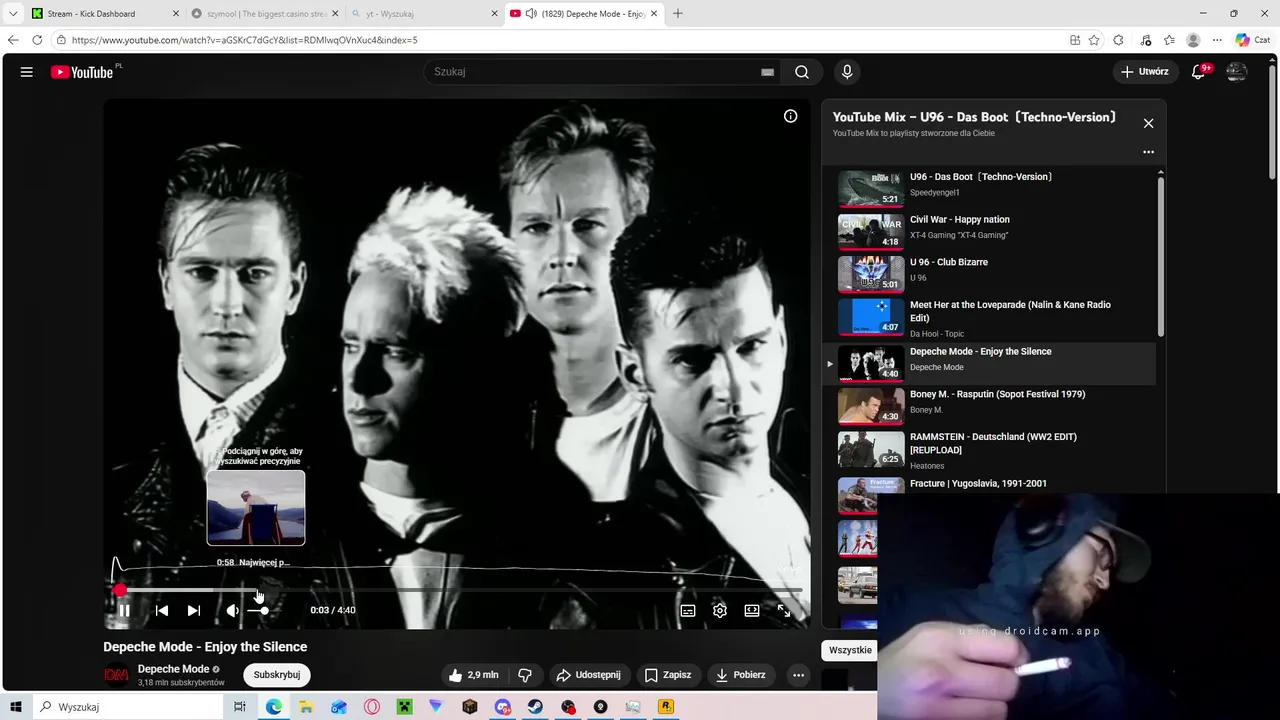1280x720 pixels.
Task: Click the search magnifier button
Action: (x=802, y=72)
